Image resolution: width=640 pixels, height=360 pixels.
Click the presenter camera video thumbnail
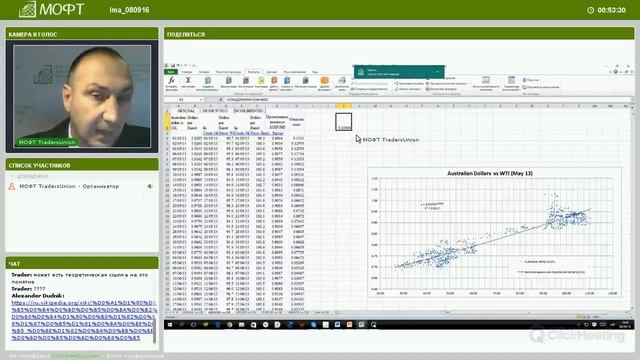pyautogui.click(x=82, y=96)
